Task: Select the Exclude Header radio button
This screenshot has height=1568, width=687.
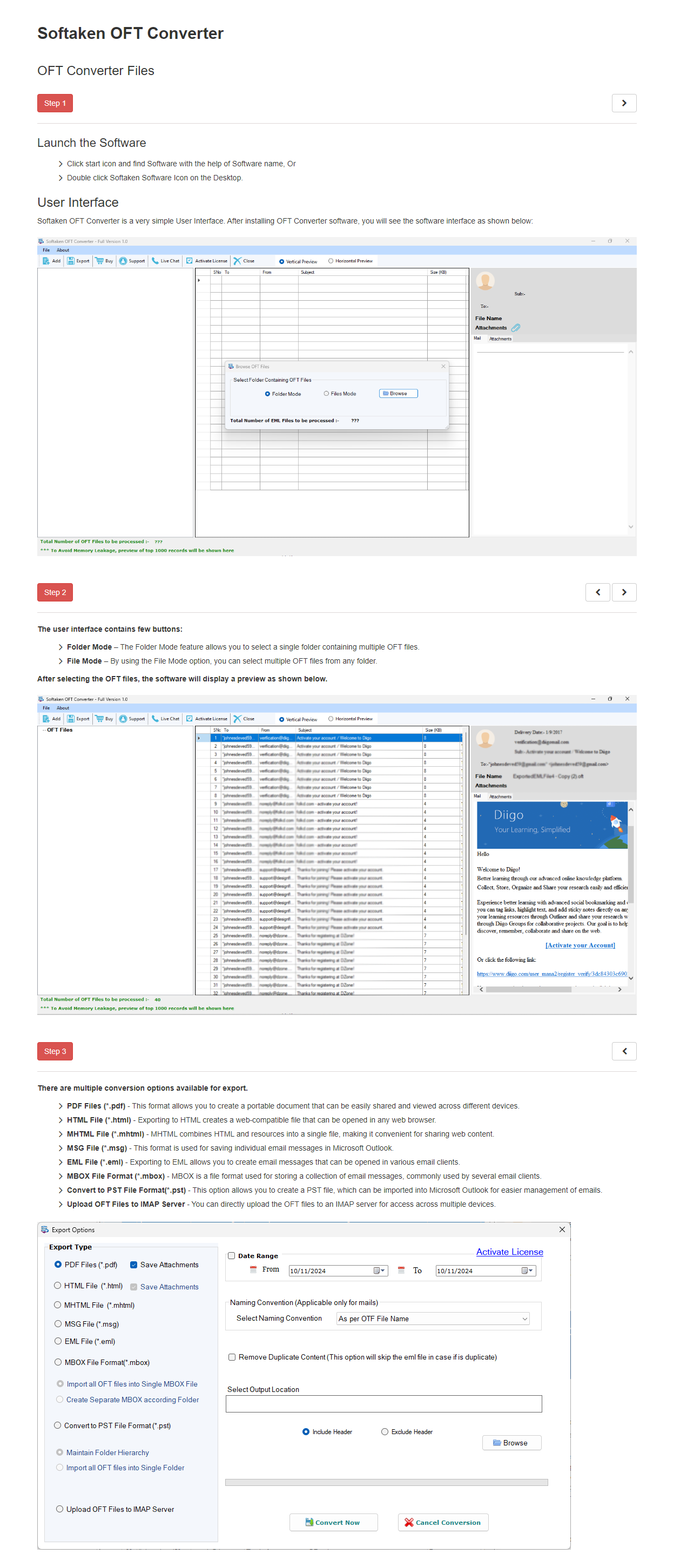Action: click(385, 1431)
